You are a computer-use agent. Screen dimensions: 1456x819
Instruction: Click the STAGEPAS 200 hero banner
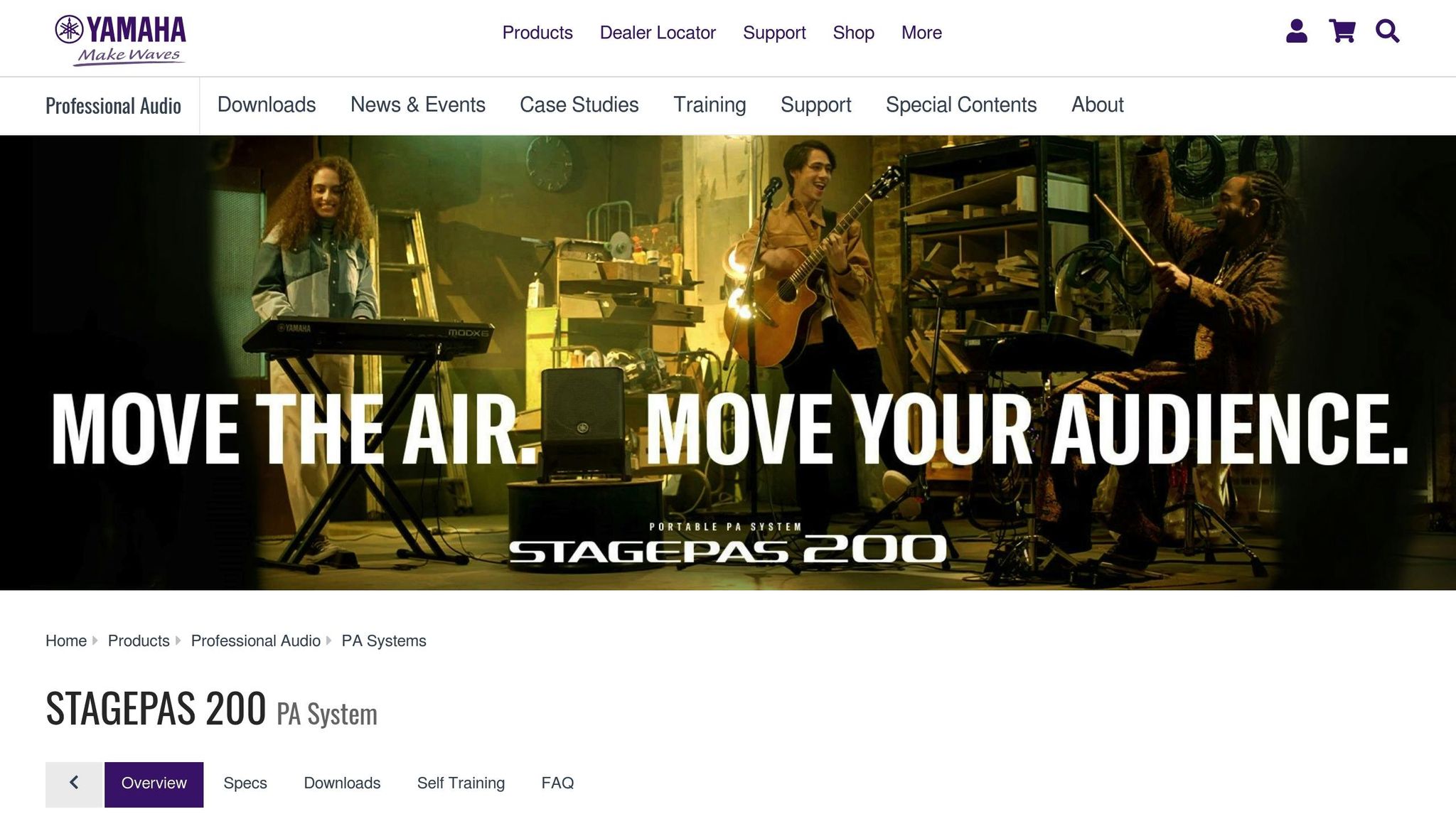pos(728,363)
